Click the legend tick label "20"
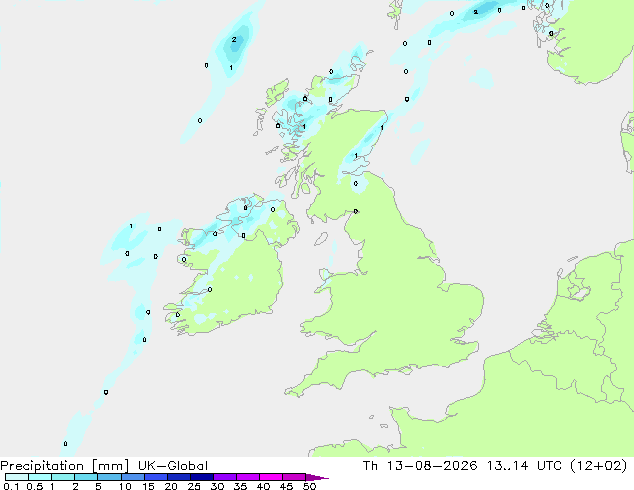The height and width of the screenshot is (490, 634). tap(171, 486)
